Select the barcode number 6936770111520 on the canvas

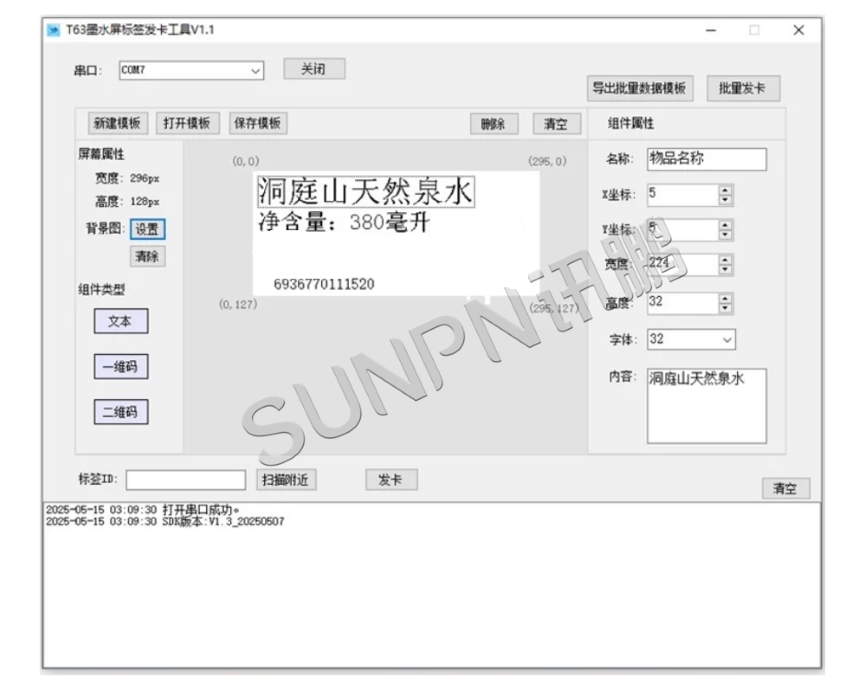[x=324, y=284]
